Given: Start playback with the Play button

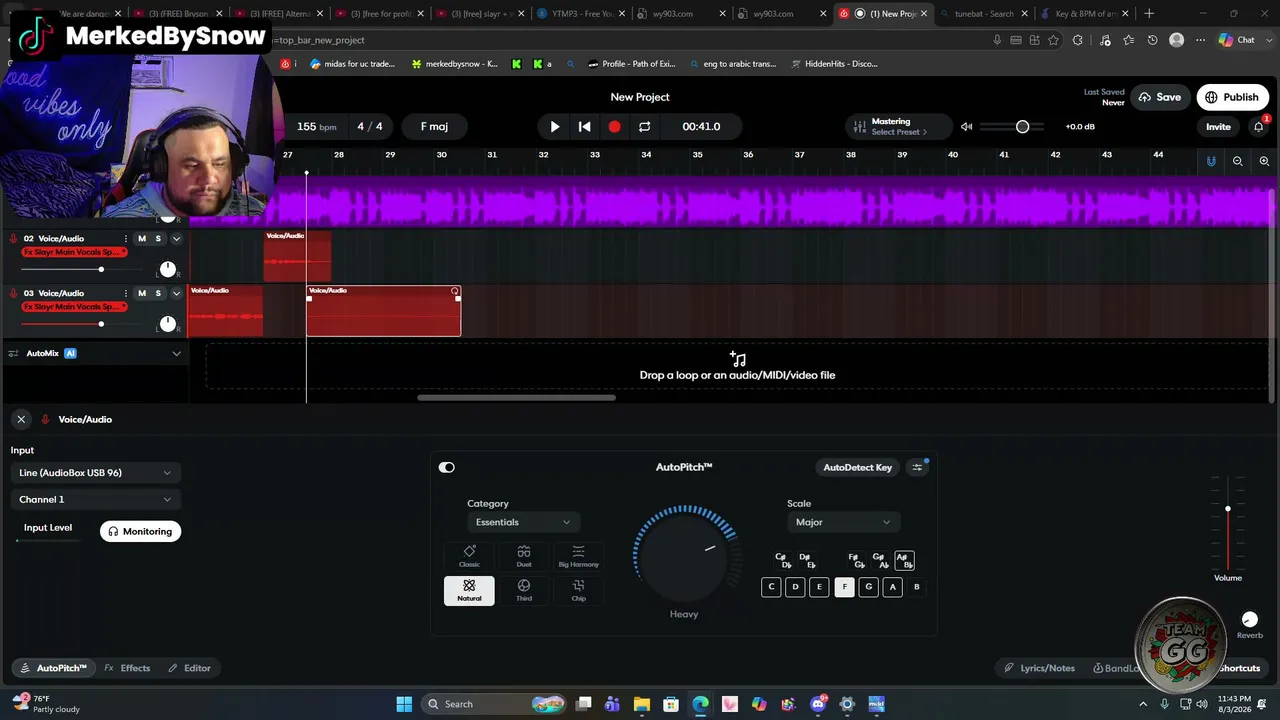Looking at the screenshot, I should (x=555, y=127).
